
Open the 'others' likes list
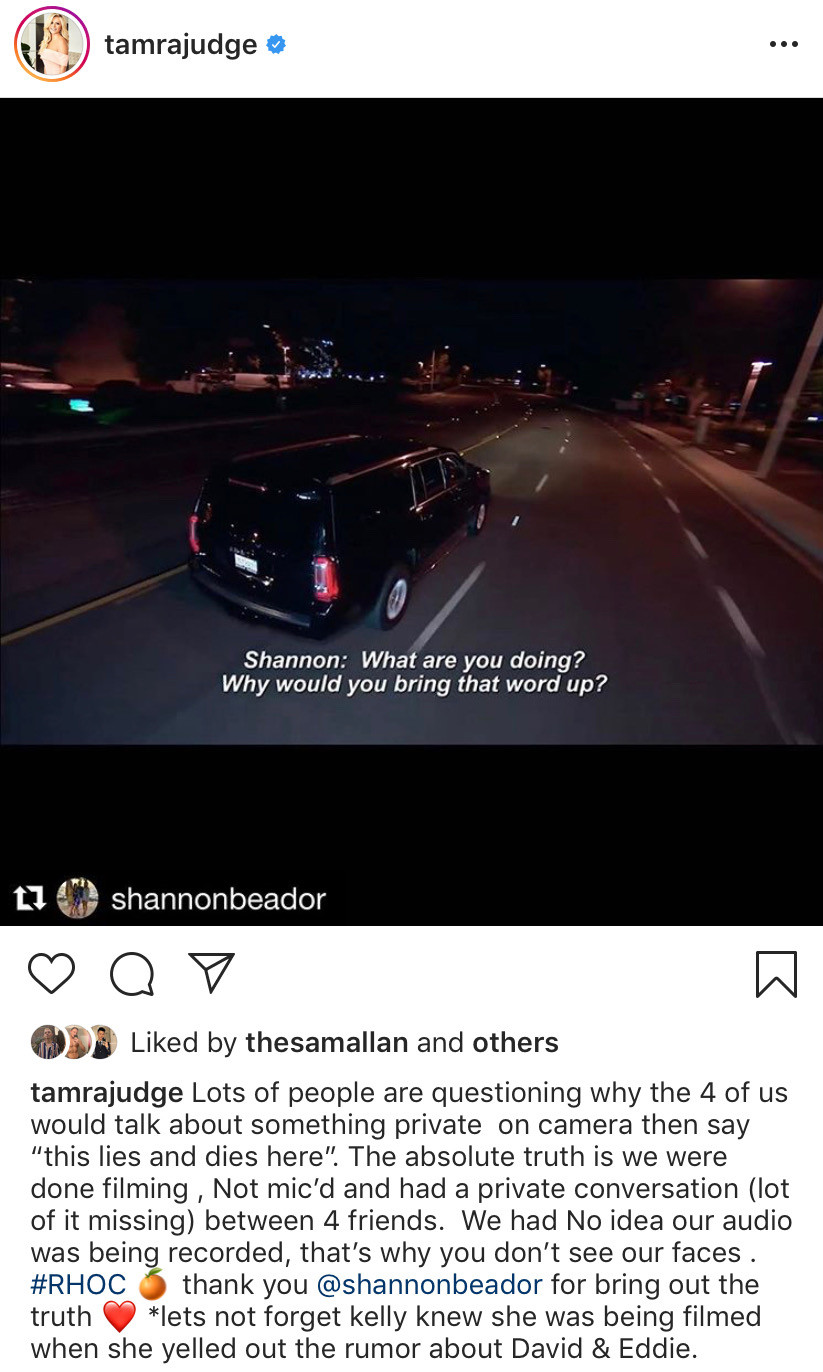point(515,1042)
